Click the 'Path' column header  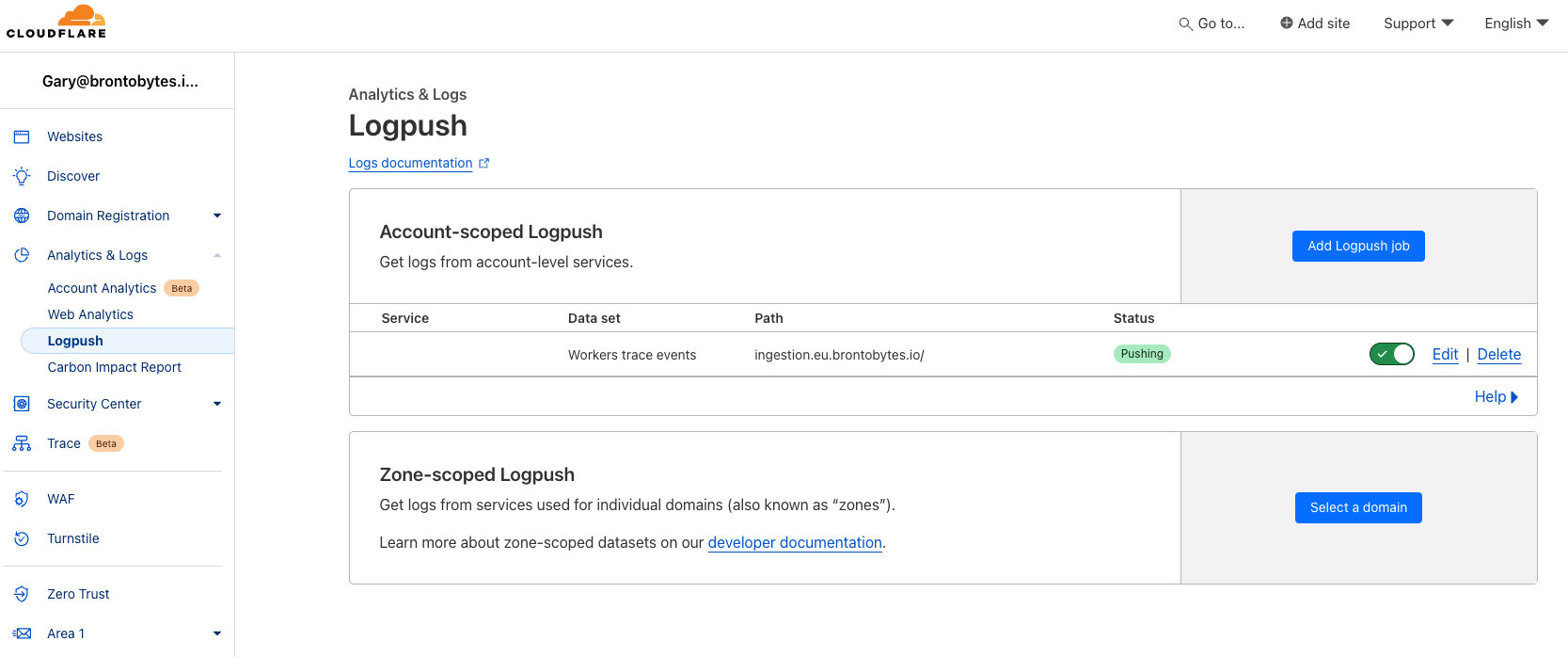768,318
